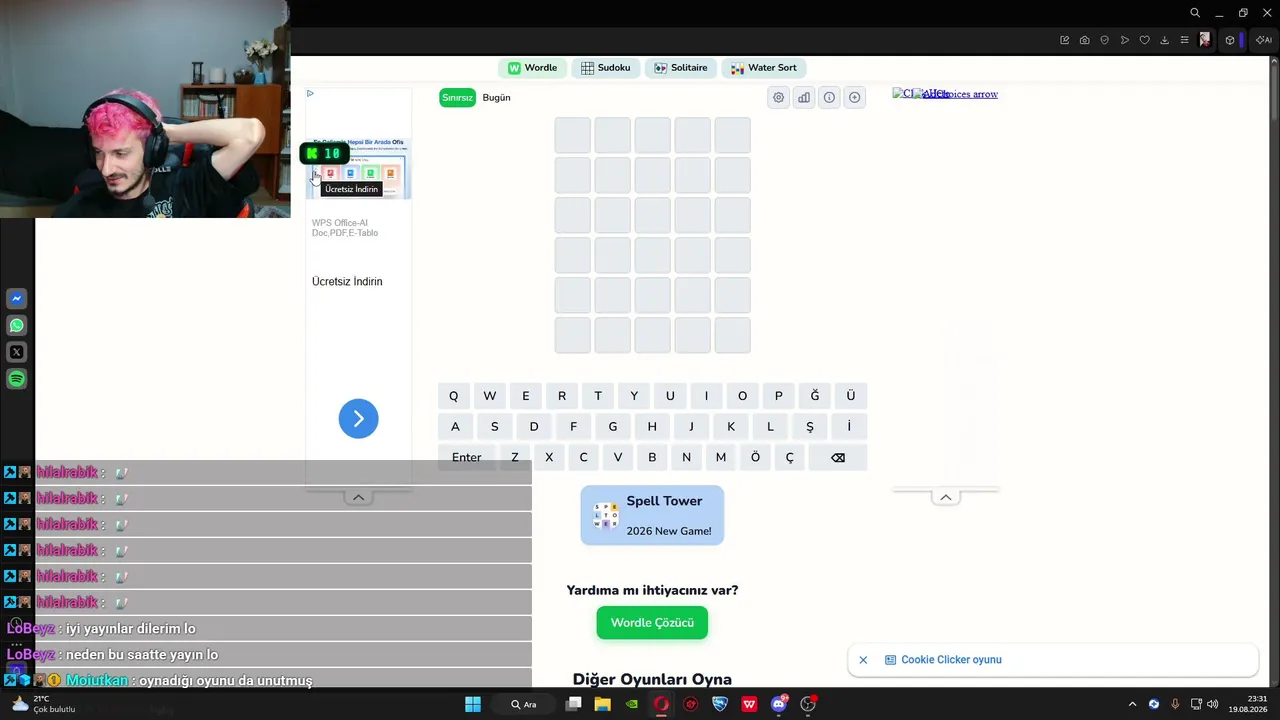Switch to the Bugün mode
Screen dimensions: 1280x720
tap(496, 97)
